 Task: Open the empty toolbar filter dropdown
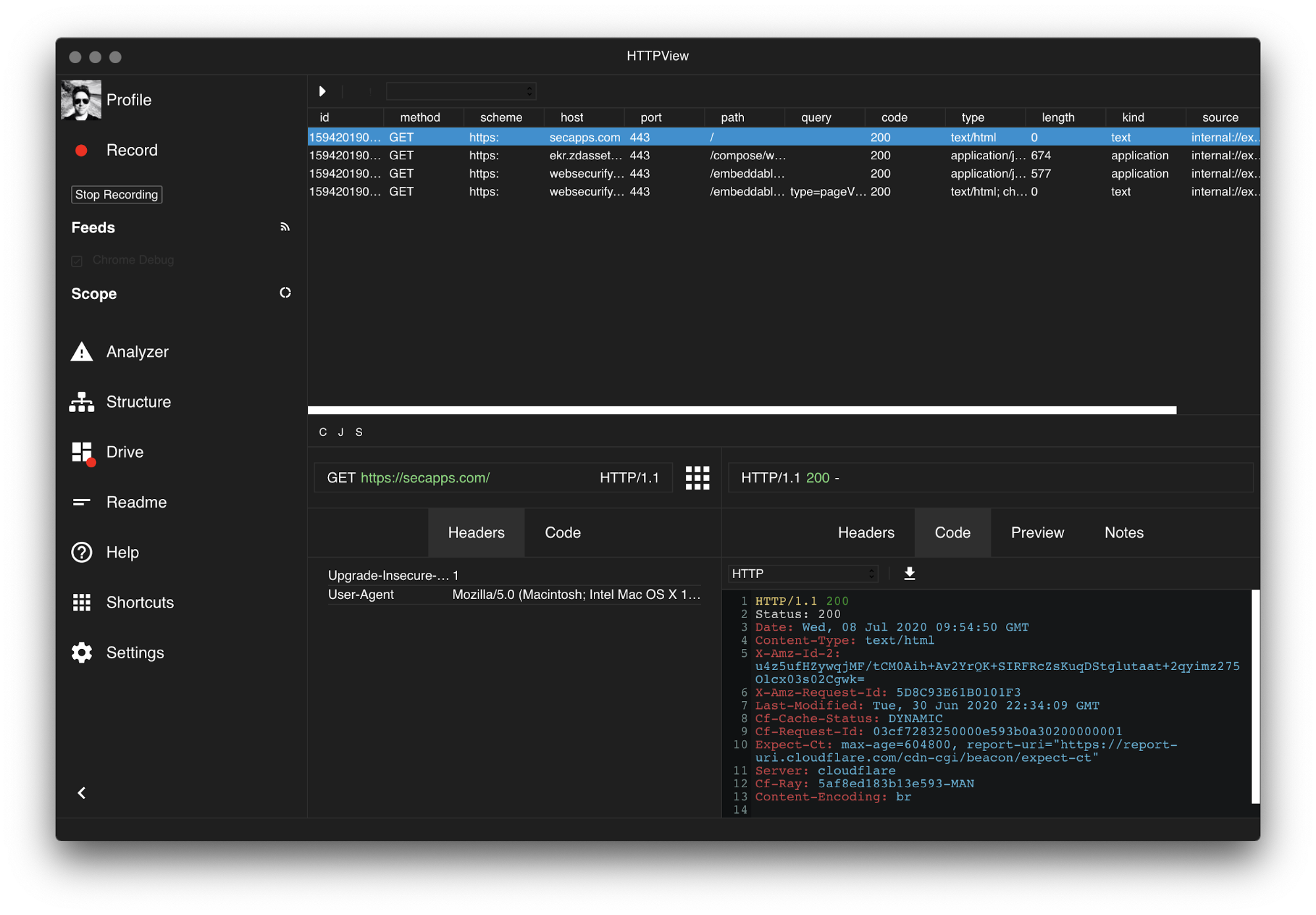pyautogui.click(x=461, y=91)
